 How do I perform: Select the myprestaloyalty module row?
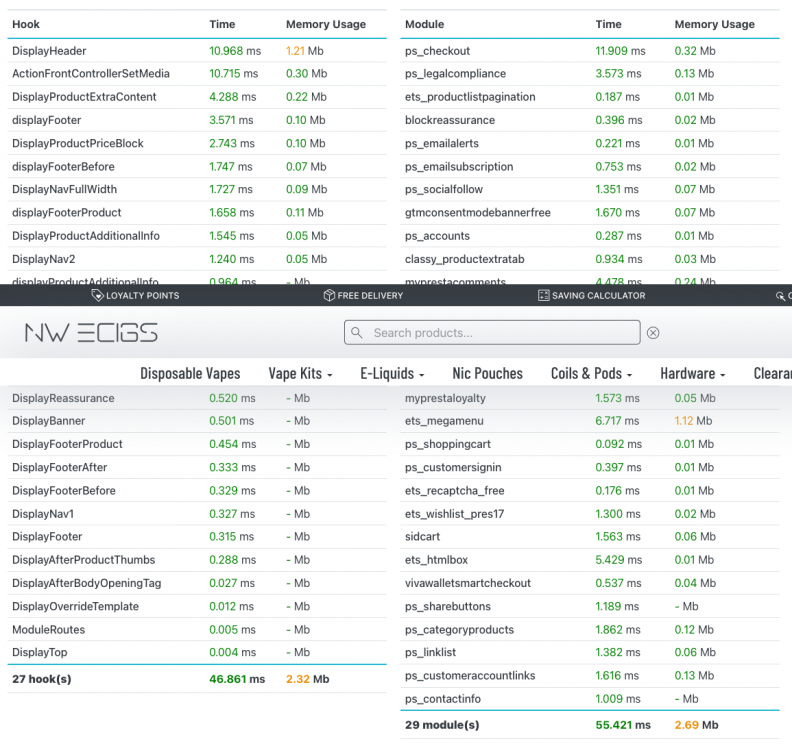[x=590, y=398]
